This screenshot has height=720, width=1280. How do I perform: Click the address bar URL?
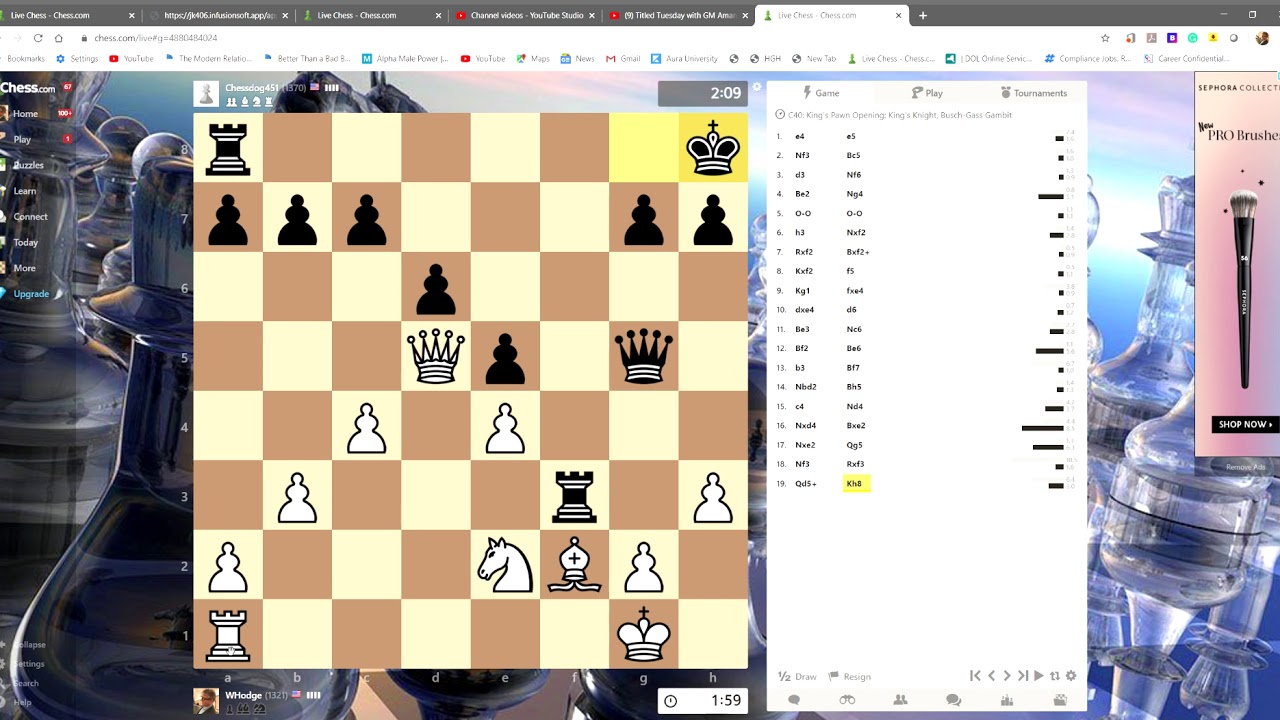tap(156, 38)
